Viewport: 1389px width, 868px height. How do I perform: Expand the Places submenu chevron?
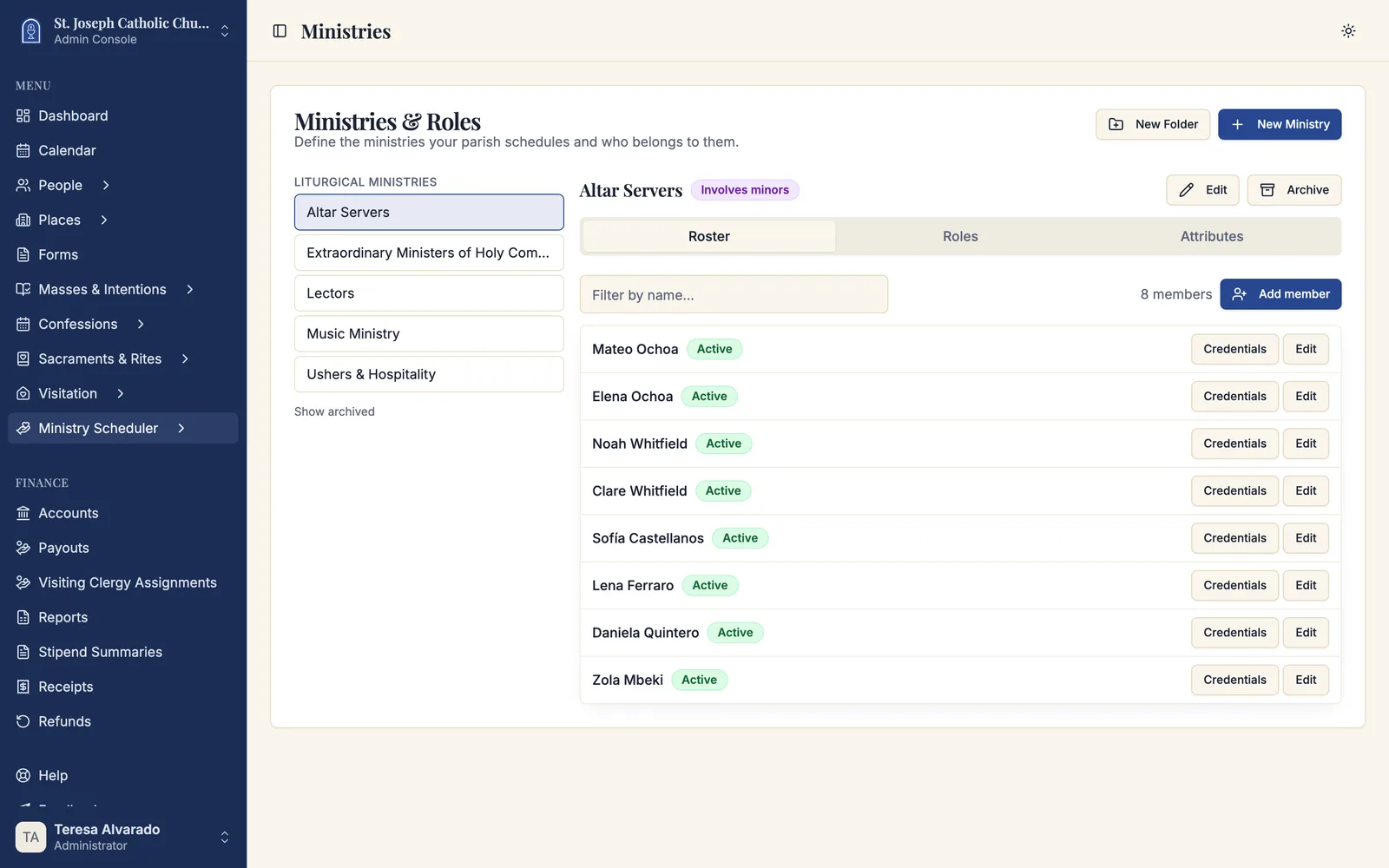pos(104,220)
